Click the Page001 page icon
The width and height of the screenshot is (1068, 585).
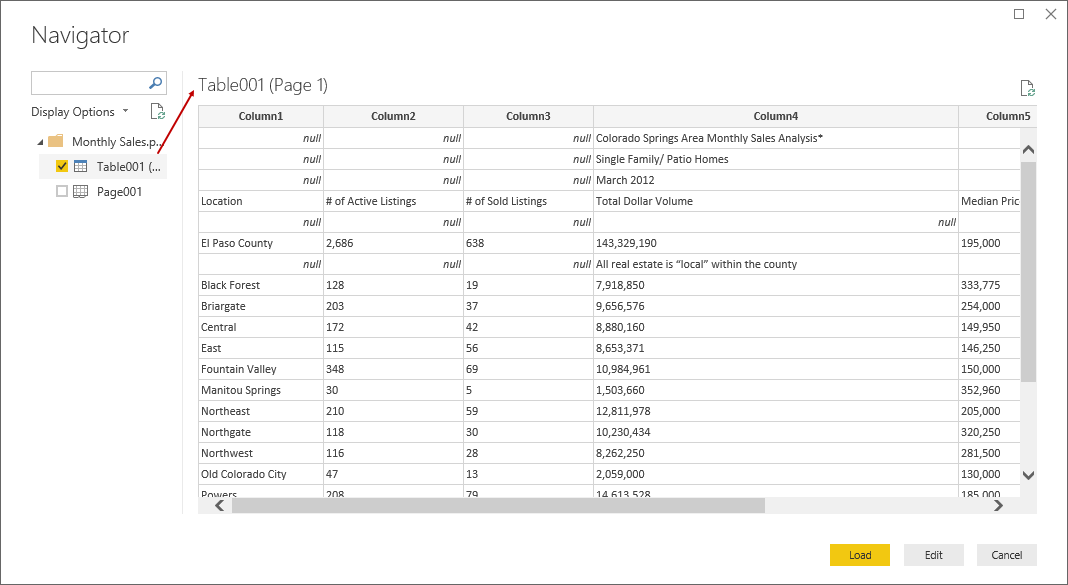point(81,191)
